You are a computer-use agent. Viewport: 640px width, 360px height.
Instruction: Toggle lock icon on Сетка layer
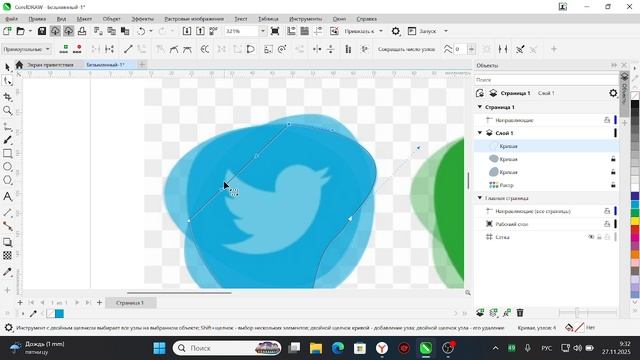pos(599,237)
